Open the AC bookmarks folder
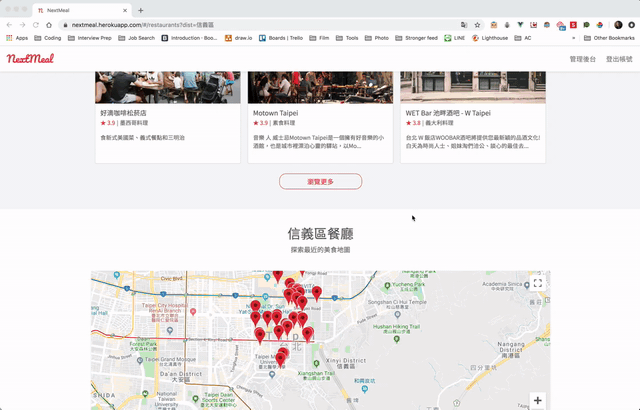The width and height of the screenshot is (640, 410). [523, 38]
